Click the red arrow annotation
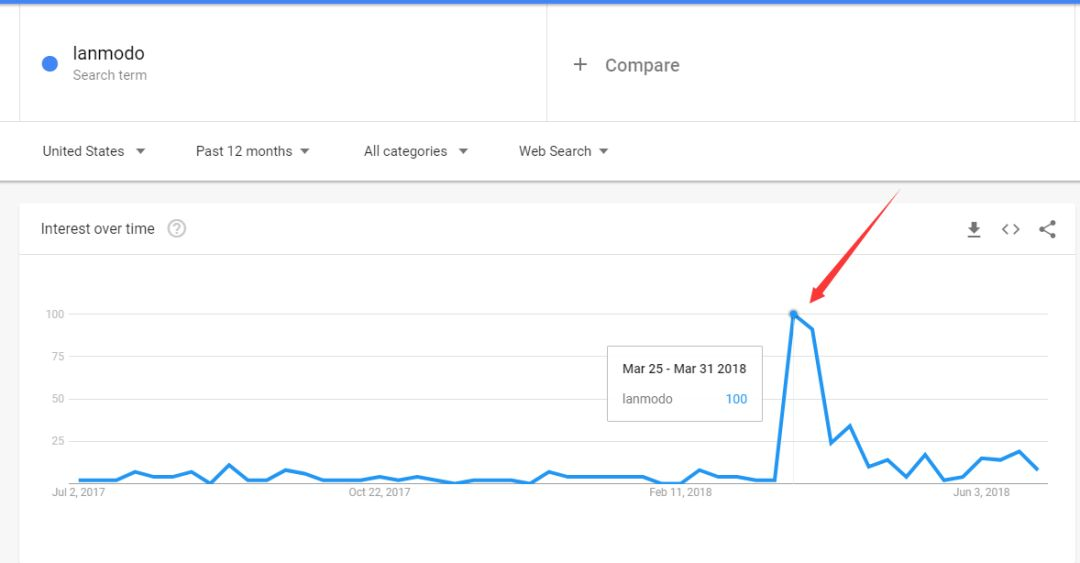1080x563 pixels. 854,247
